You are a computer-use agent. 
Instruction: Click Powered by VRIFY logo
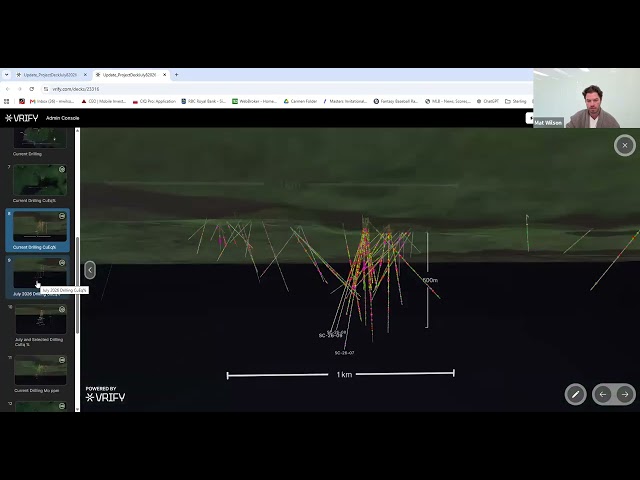coord(105,394)
